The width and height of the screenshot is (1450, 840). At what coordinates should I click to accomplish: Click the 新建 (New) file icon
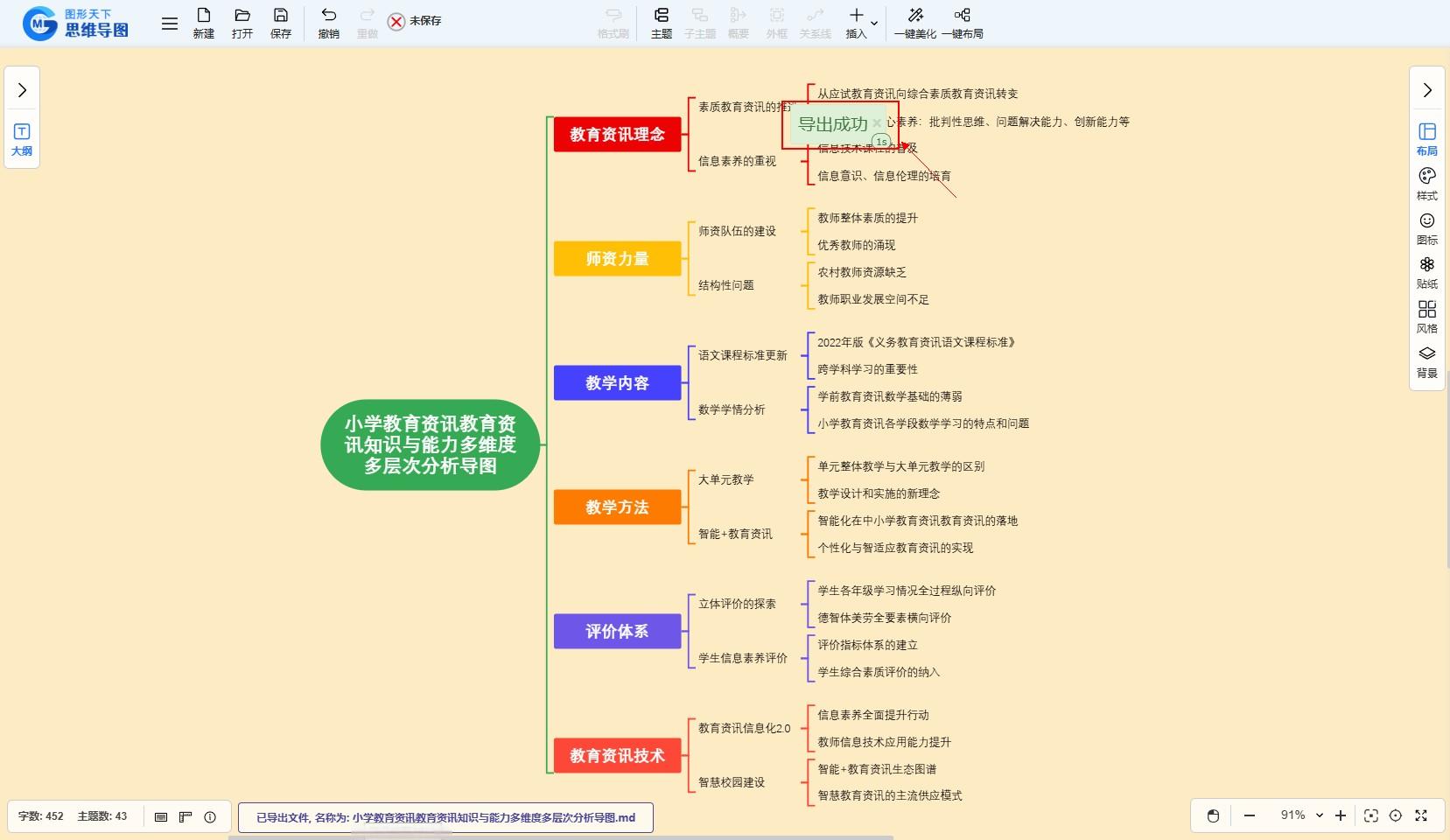pyautogui.click(x=203, y=23)
